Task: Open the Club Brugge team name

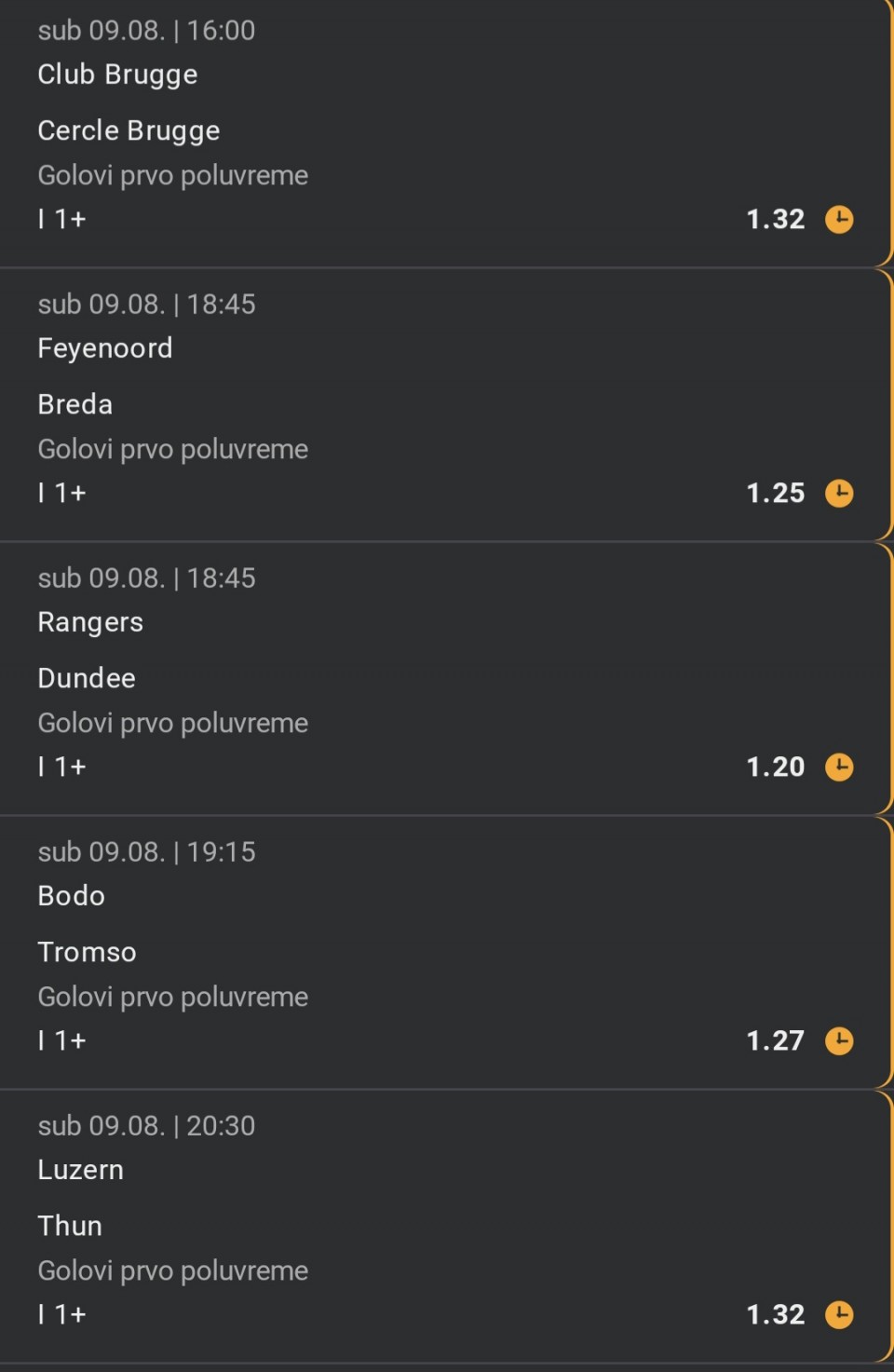Action: tap(117, 75)
